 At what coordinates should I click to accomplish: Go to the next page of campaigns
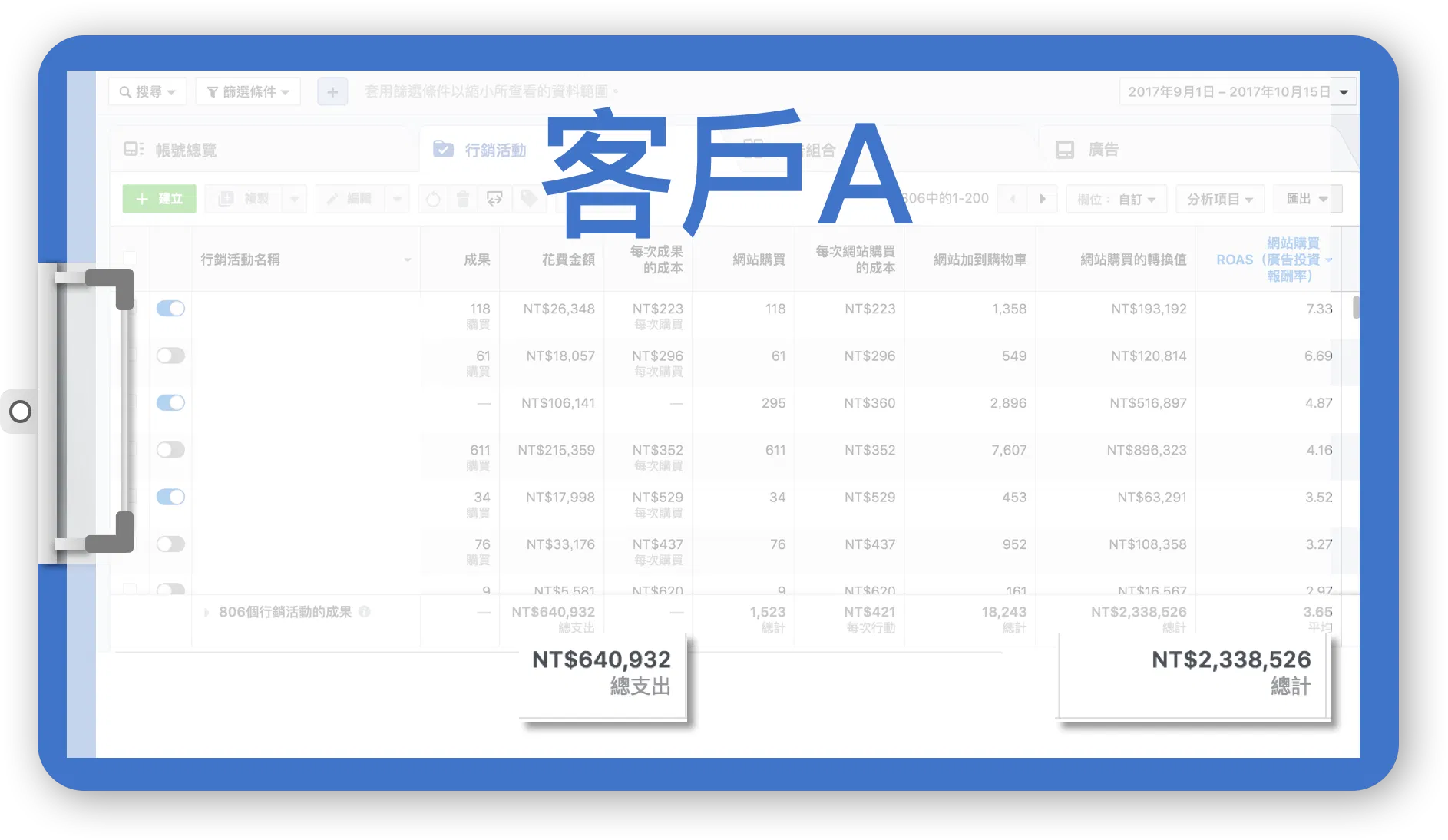tap(1043, 199)
